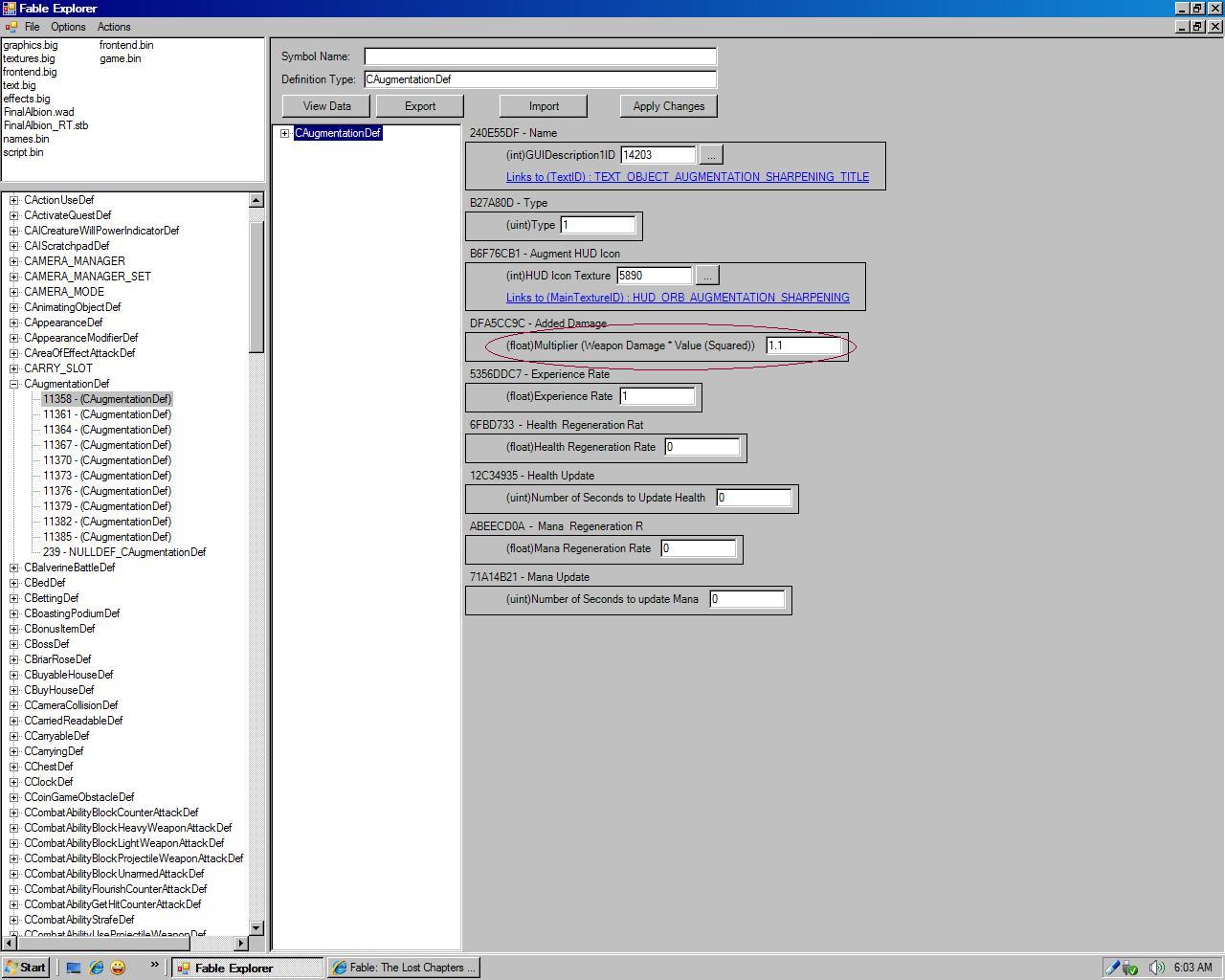Expand quick launch overflow chevron
Screen dimensions: 1225x980
(x=154, y=967)
